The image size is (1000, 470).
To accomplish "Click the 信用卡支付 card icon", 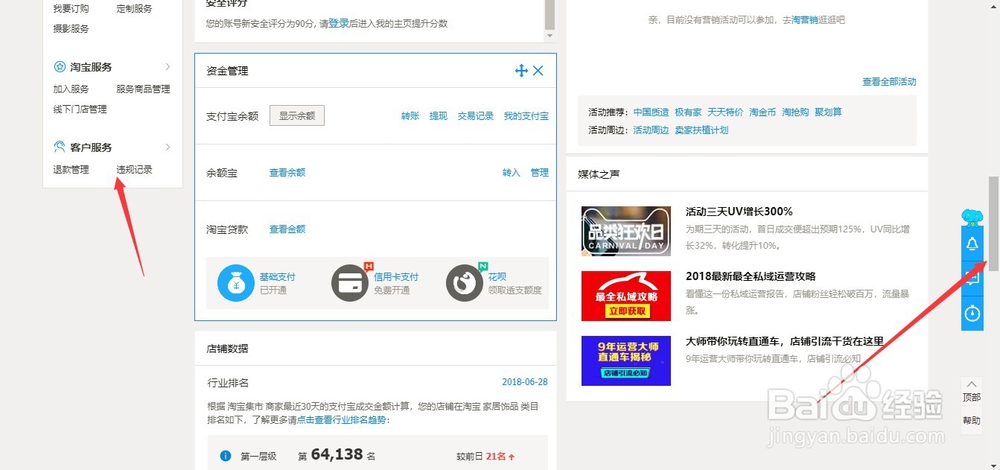I will pyautogui.click(x=350, y=283).
